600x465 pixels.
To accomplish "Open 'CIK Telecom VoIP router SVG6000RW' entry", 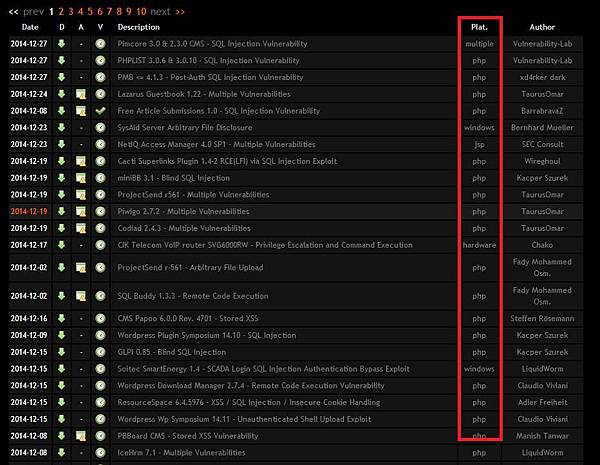I will click(x=265, y=245).
